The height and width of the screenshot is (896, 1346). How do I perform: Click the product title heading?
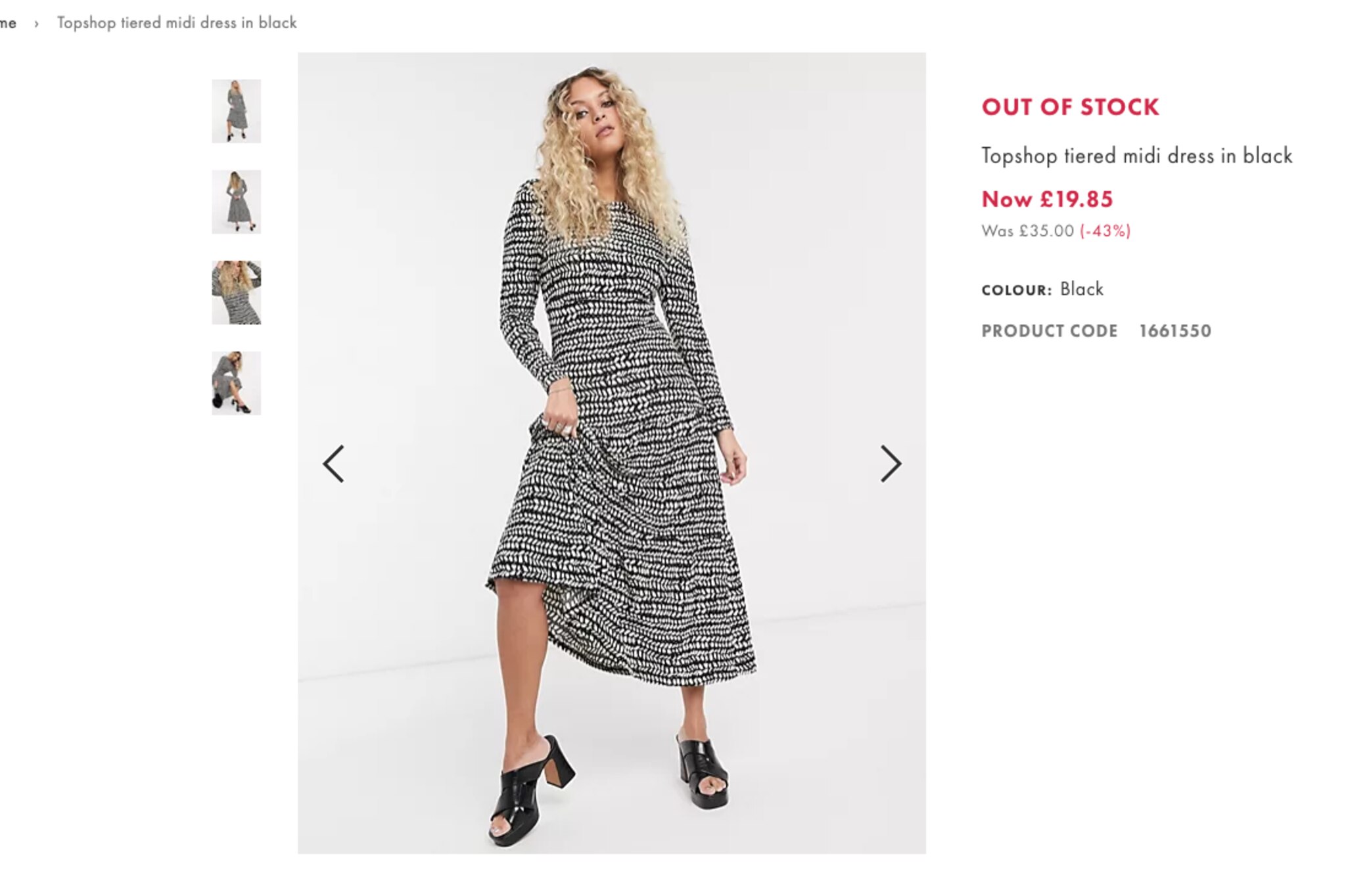1136,156
